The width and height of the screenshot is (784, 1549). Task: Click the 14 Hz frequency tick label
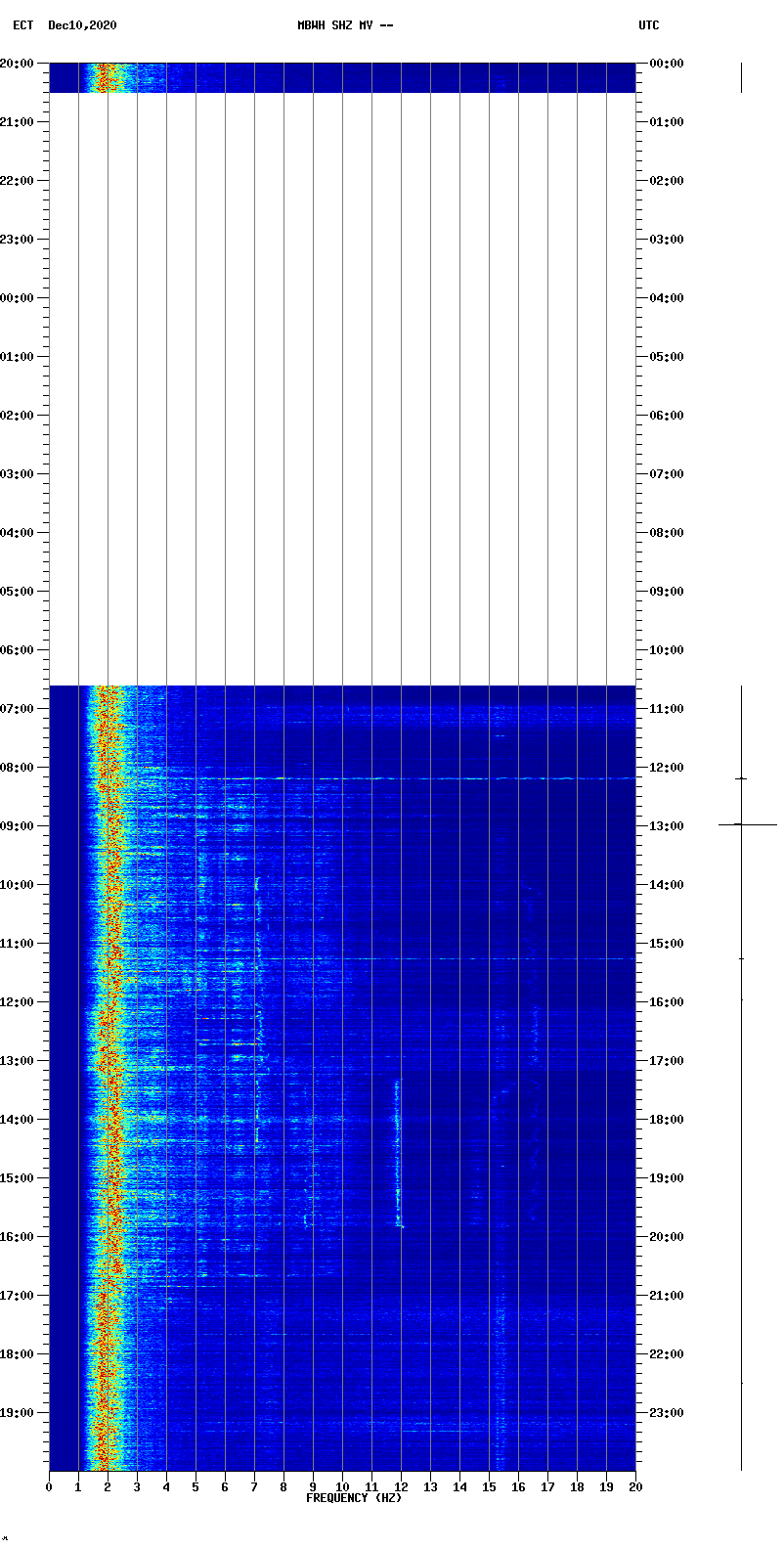pyautogui.click(x=459, y=1487)
